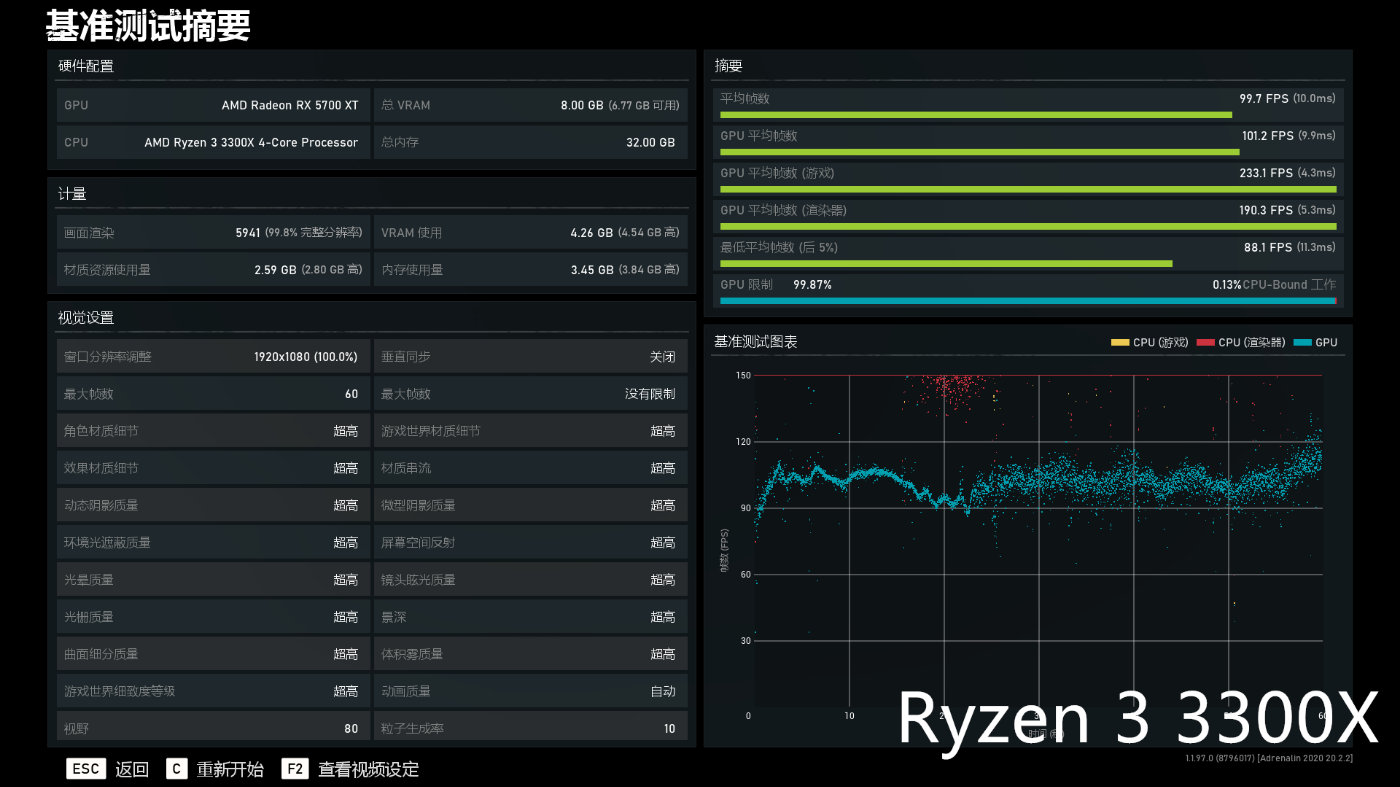Select the 返回 text button
The height and width of the screenshot is (787, 1400).
(132, 769)
